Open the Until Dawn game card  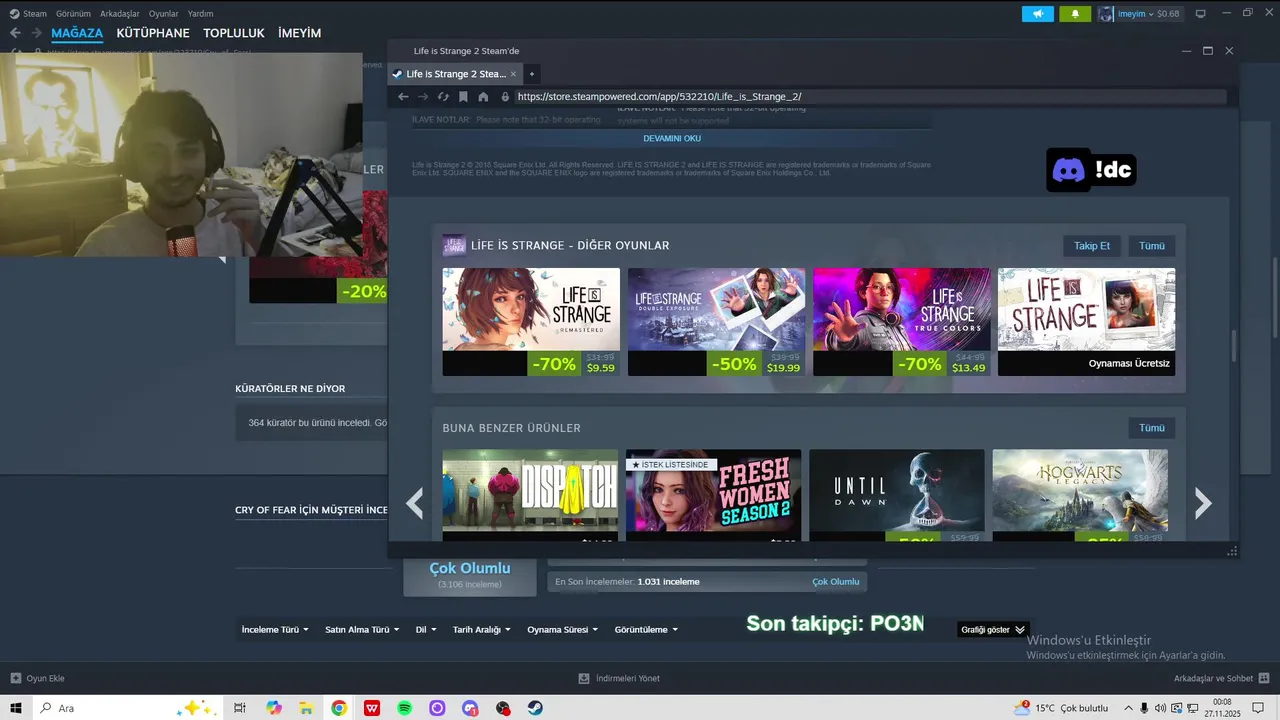[x=897, y=495]
